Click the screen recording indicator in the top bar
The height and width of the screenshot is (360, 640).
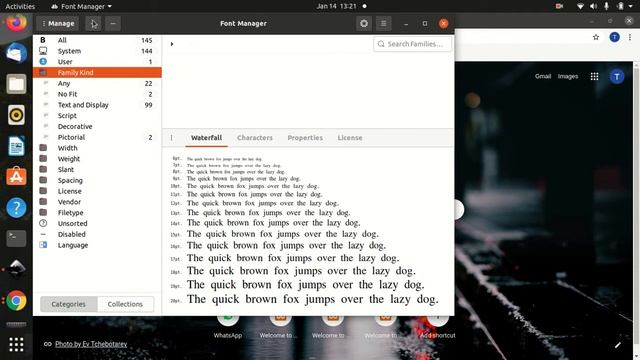click(559, 7)
